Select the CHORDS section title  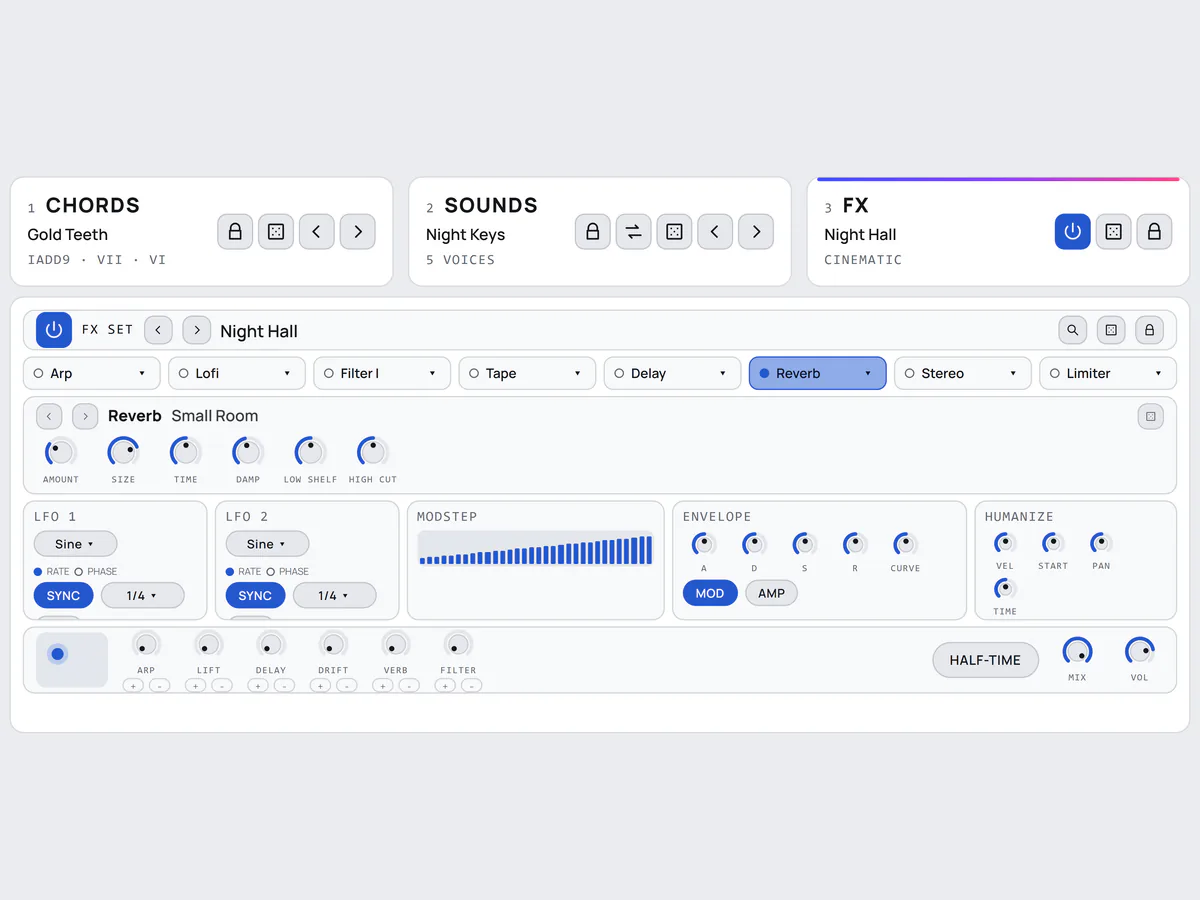pyautogui.click(x=93, y=205)
